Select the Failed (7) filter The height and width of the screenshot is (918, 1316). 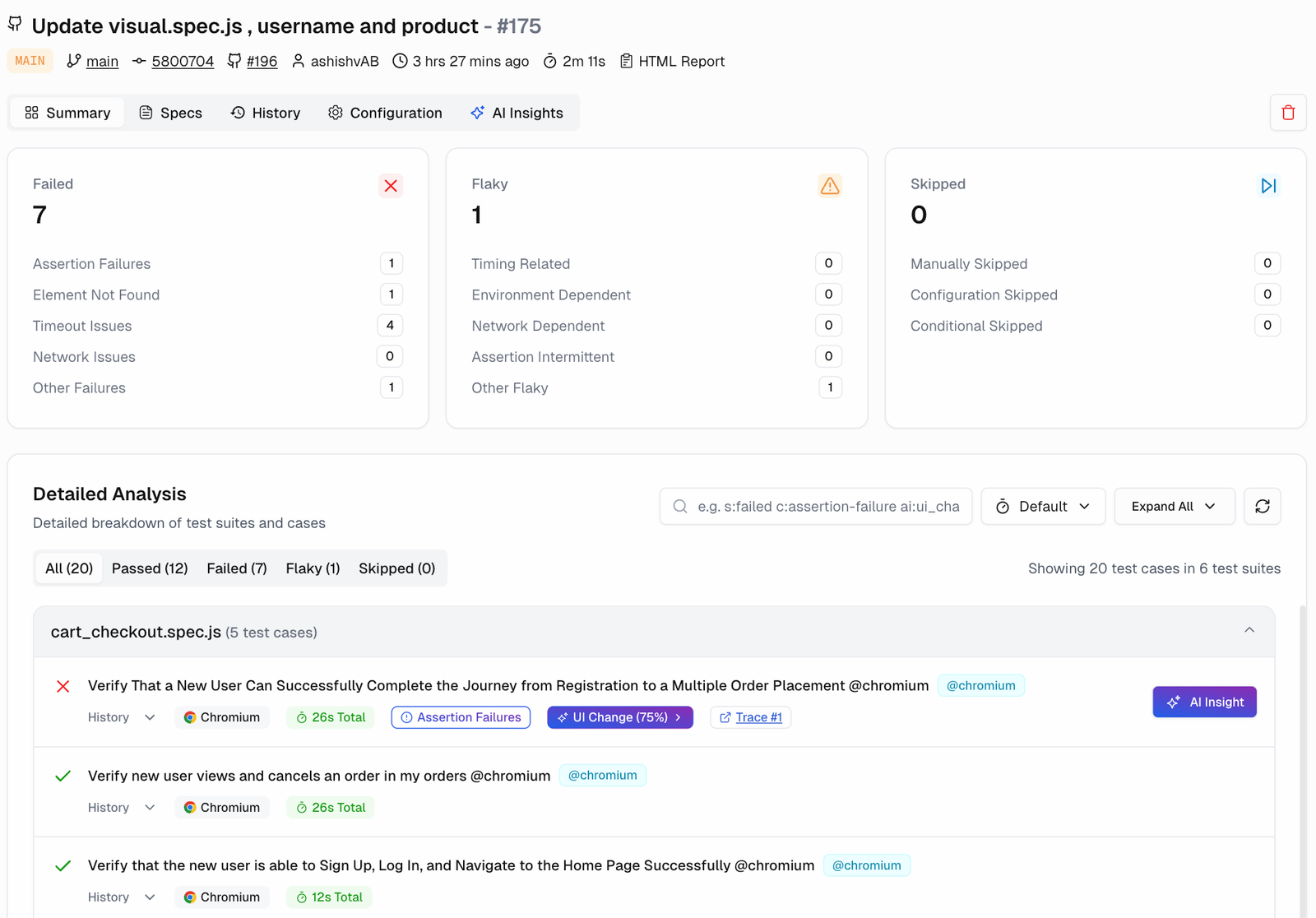click(x=236, y=568)
